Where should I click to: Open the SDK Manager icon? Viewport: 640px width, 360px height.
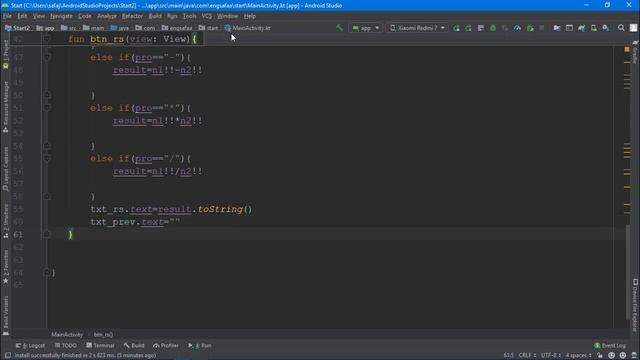click(x=606, y=28)
